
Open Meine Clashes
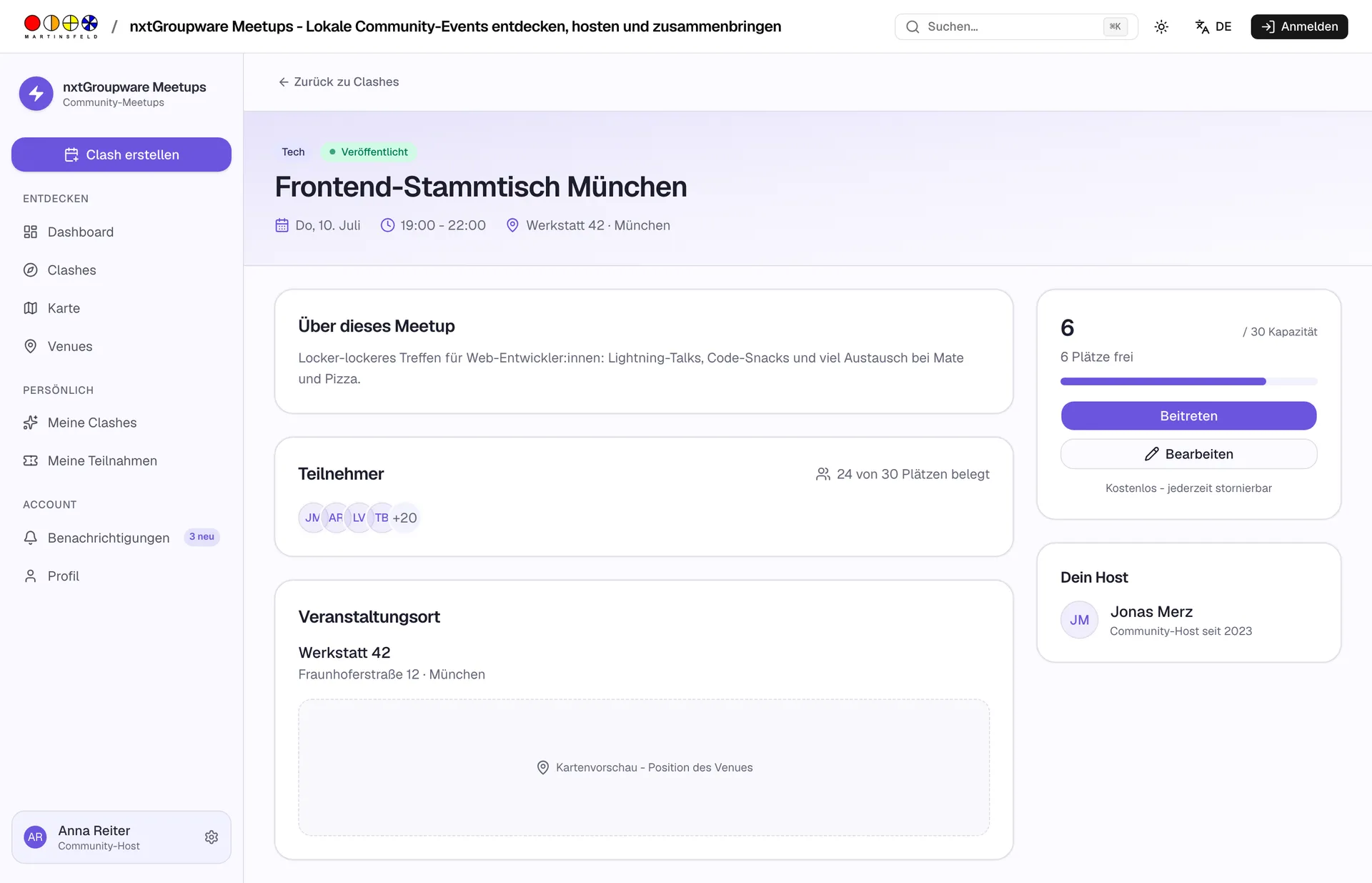121,423
